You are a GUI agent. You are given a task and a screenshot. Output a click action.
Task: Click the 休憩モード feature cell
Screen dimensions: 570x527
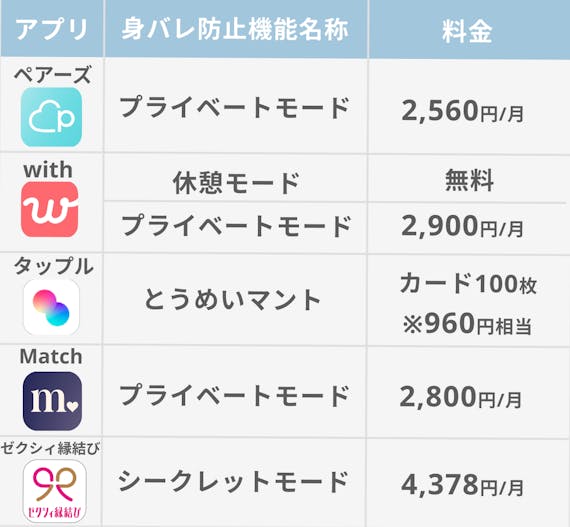[236, 183]
